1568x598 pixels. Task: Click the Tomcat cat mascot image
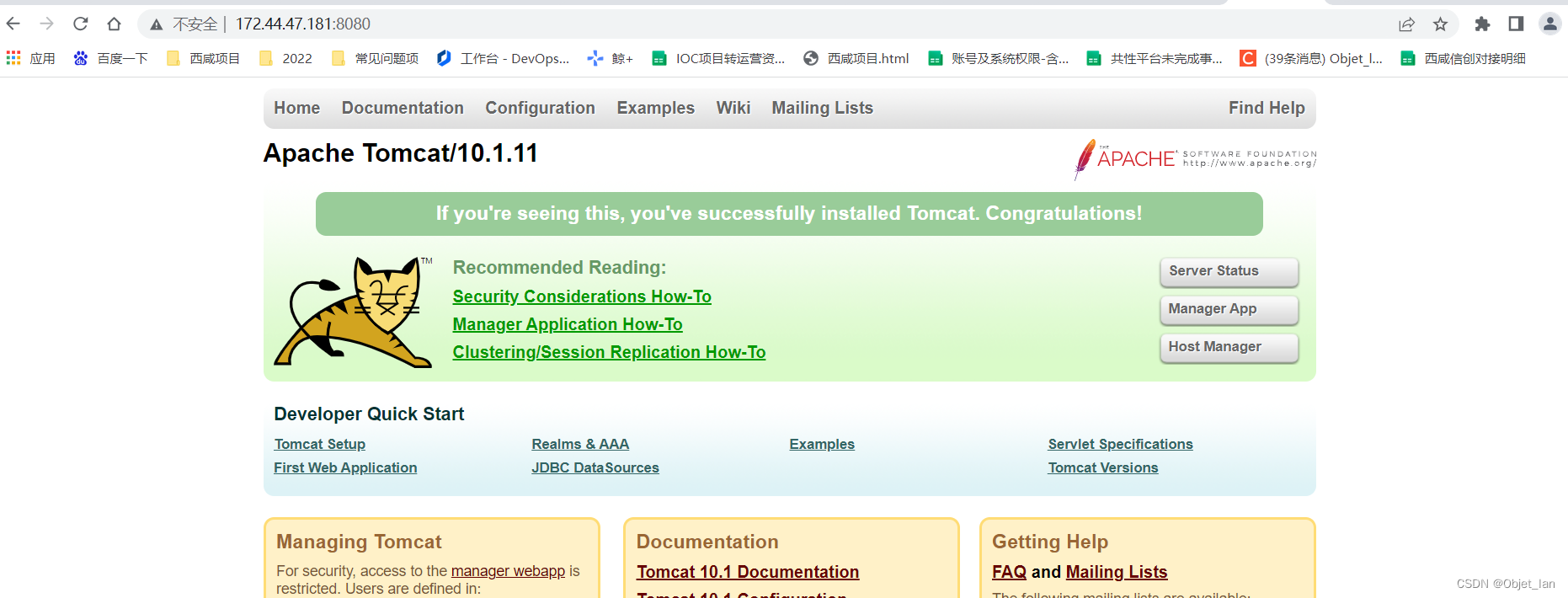point(354,312)
